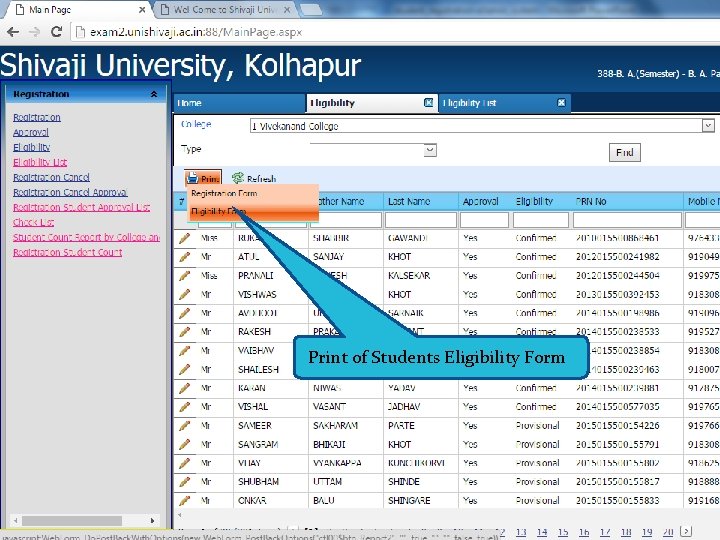Edit row of GAWANDI with pencil icon
720x540 pixels.
click(x=185, y=237)
